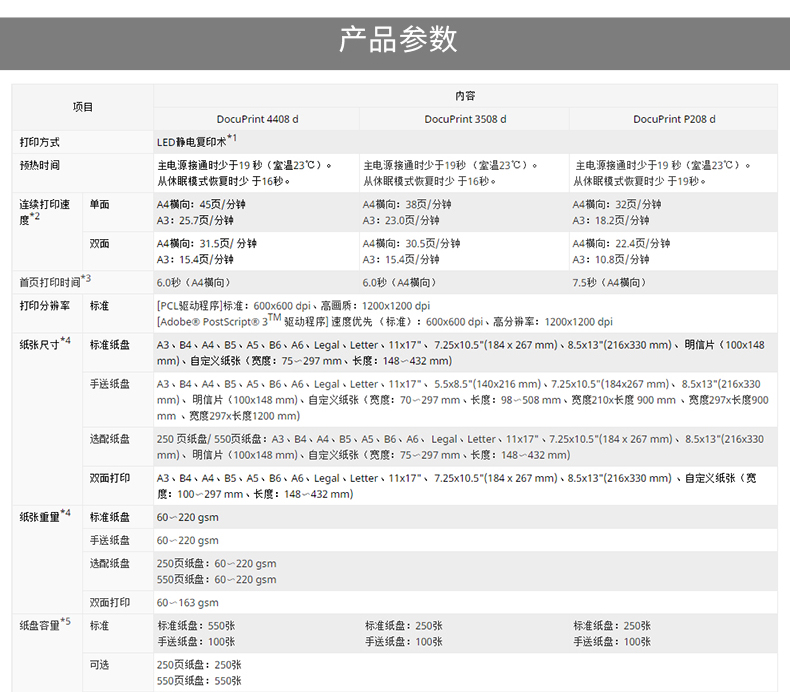Click the 内容 header cell
790x692 pixels.
[465, 96]
